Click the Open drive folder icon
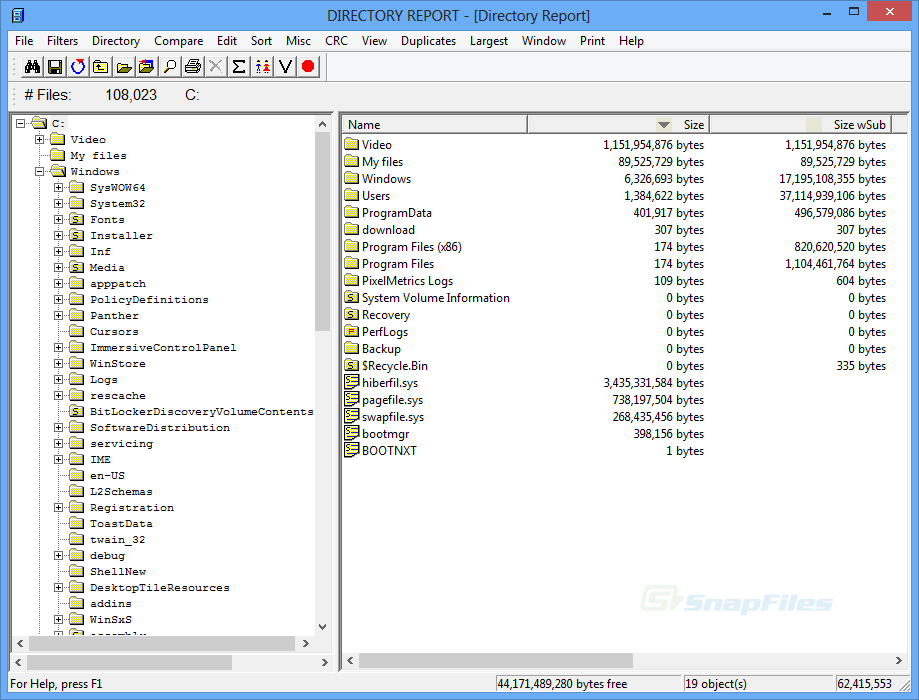This screenshot has width=919, height=700. coord(125,67)
